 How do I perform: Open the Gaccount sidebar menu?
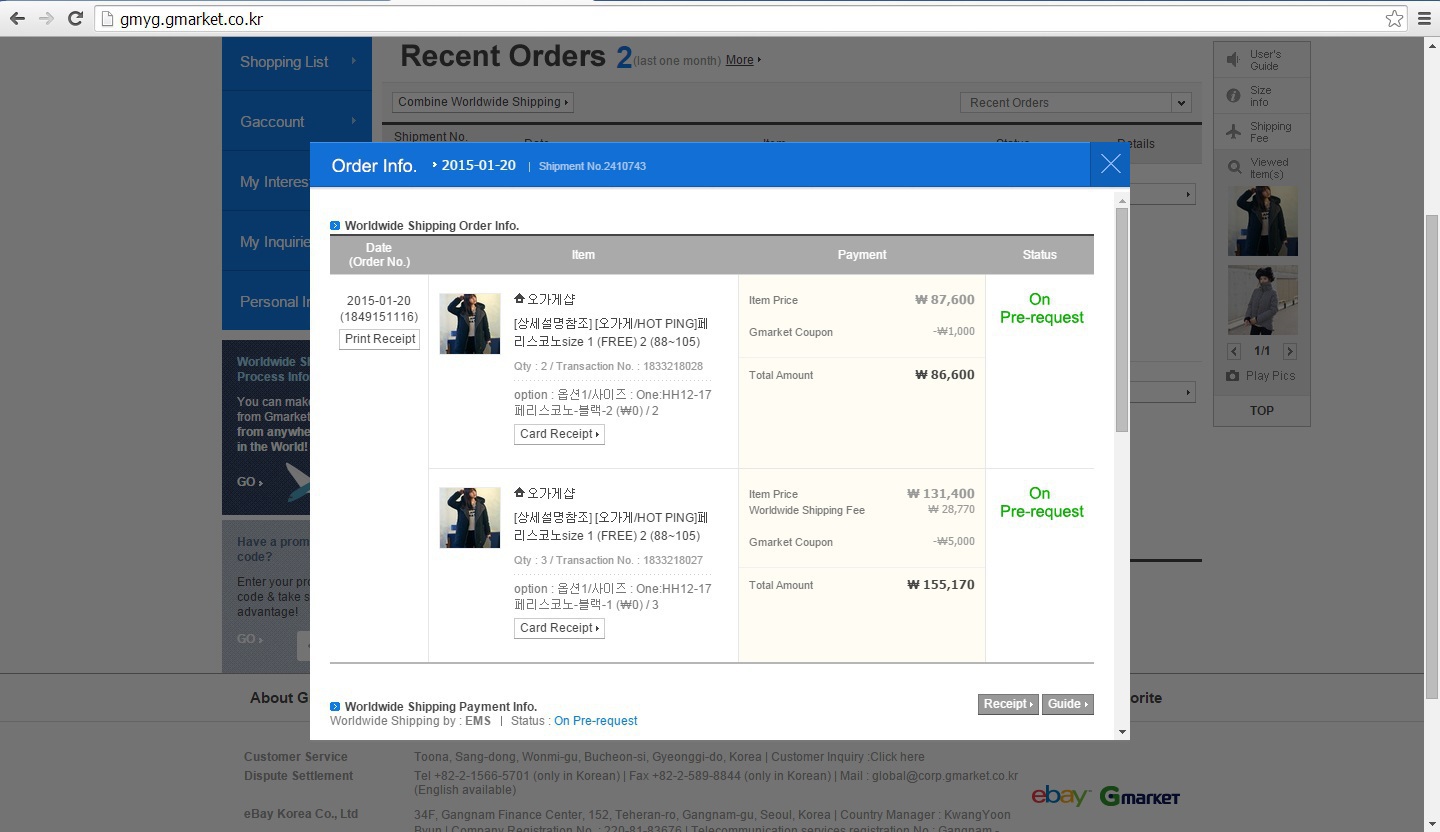pos(297,122)
